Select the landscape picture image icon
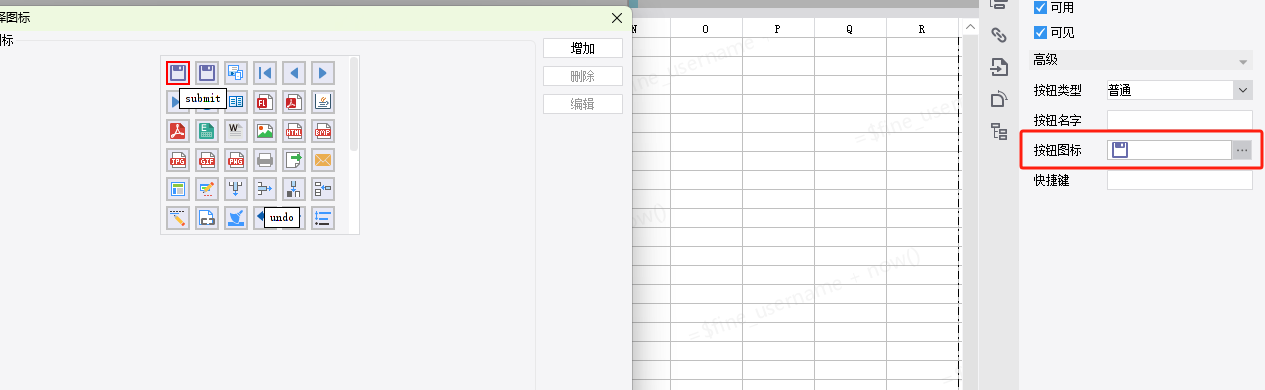1265x390 pixels. pos(265,130)
